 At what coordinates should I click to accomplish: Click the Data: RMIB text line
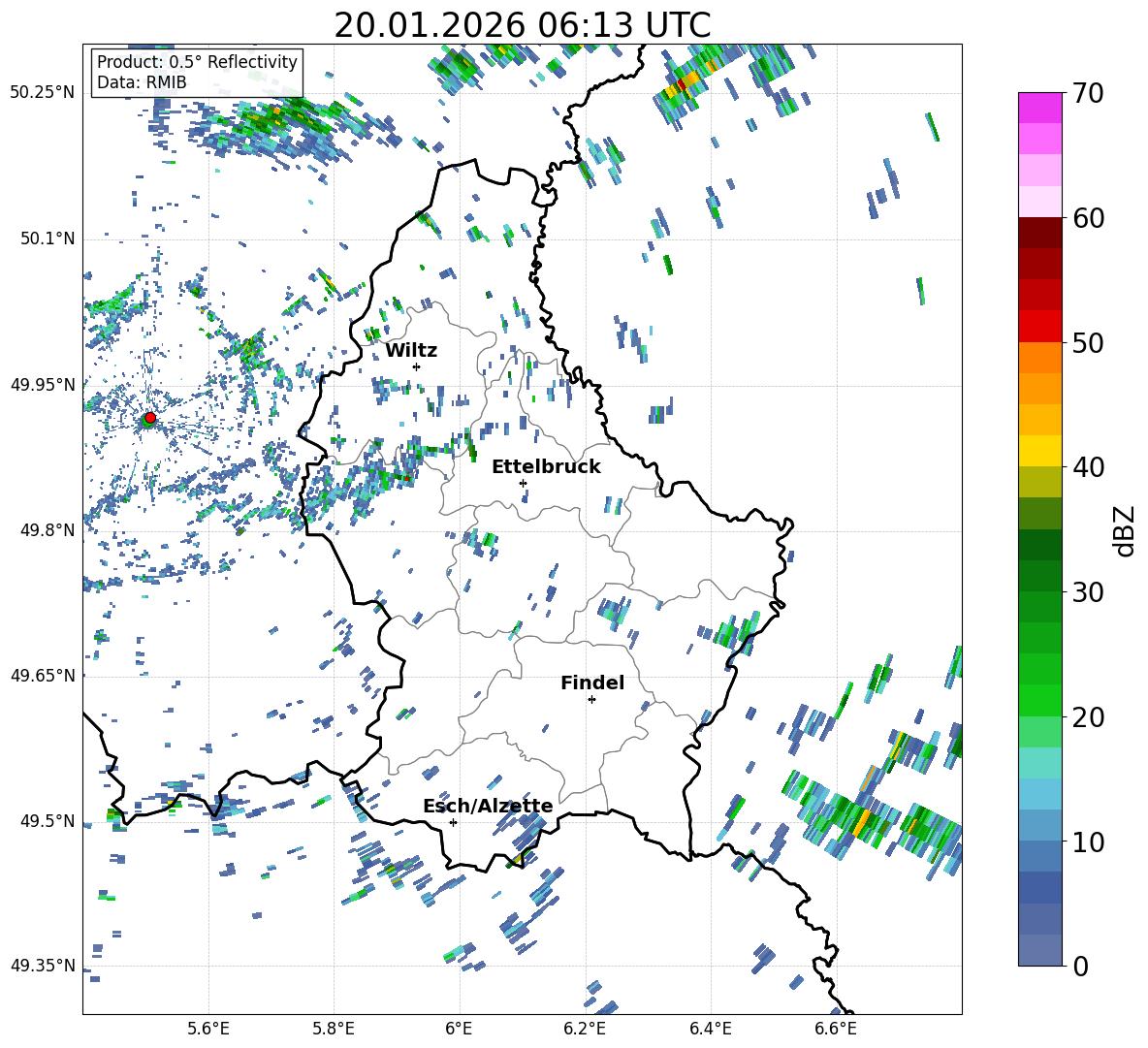(x=142, y=82)
